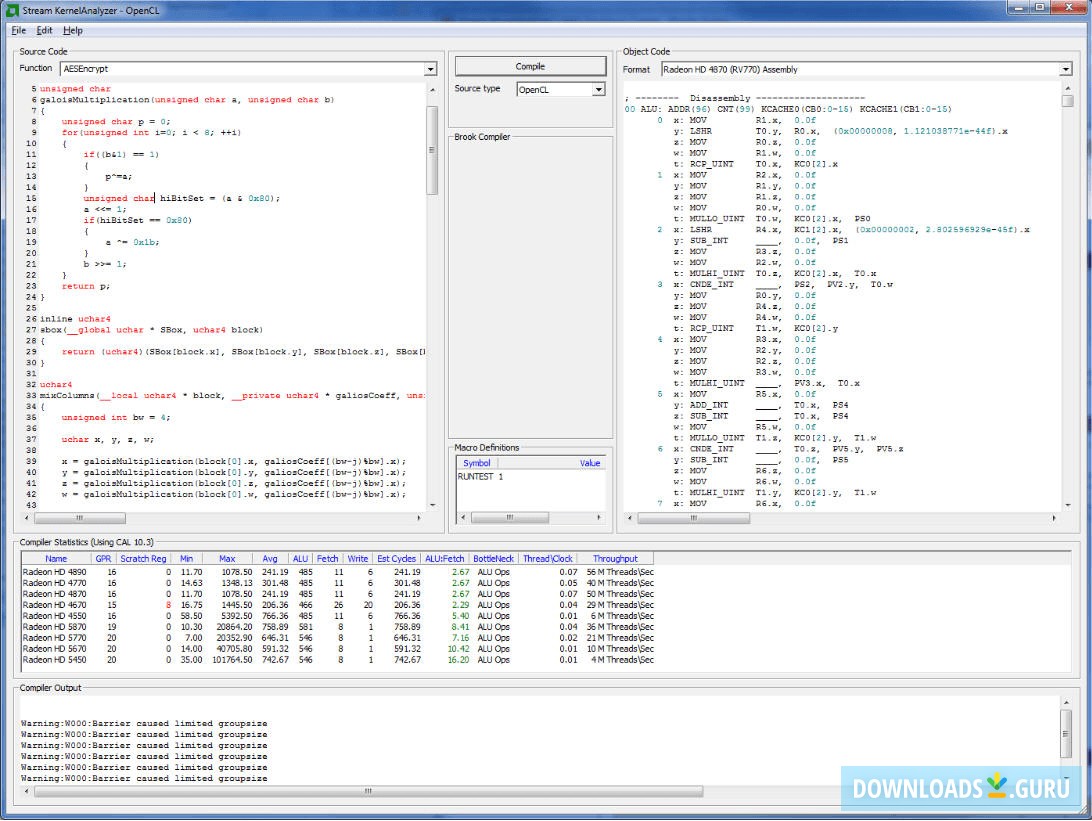1092x821 pixels.
Task: Click the Compile button
Action: coord(529,66)
